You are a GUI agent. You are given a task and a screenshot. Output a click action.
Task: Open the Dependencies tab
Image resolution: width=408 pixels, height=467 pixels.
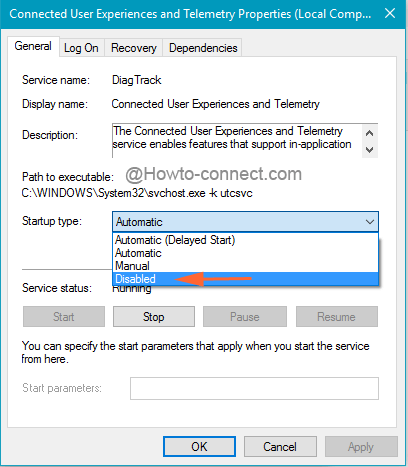(x=203, y=48)
